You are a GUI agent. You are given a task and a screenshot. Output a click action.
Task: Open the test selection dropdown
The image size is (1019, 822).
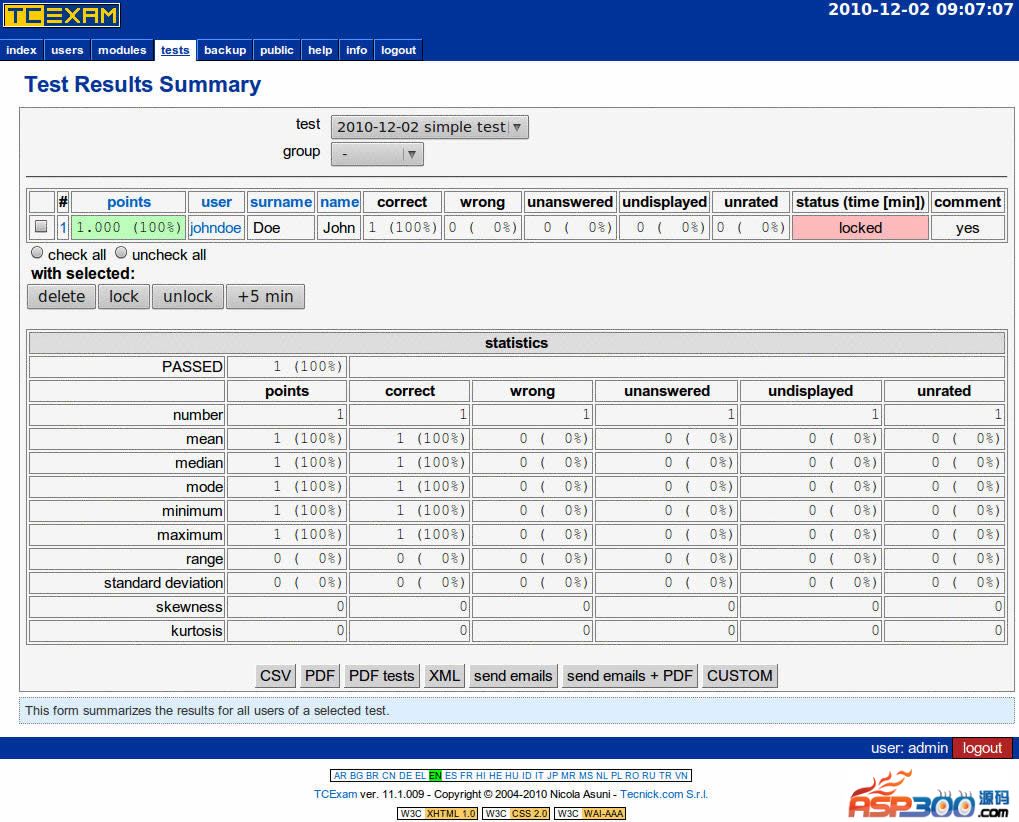[429, 127]
